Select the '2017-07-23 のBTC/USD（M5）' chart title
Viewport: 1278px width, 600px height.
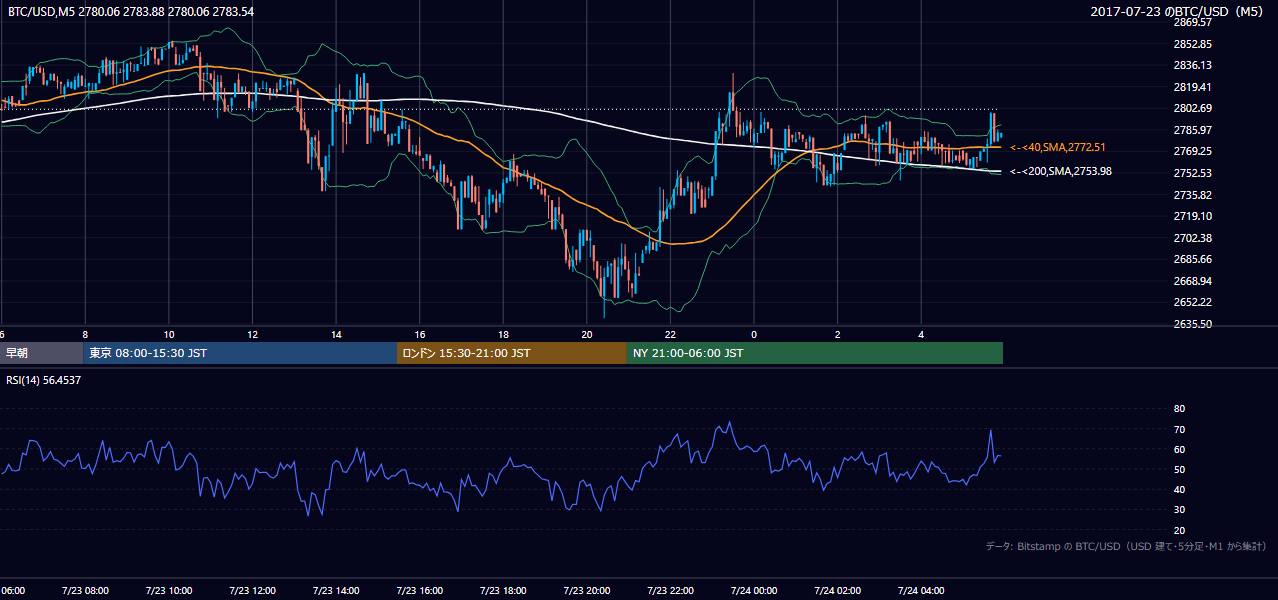point(1179,12)
